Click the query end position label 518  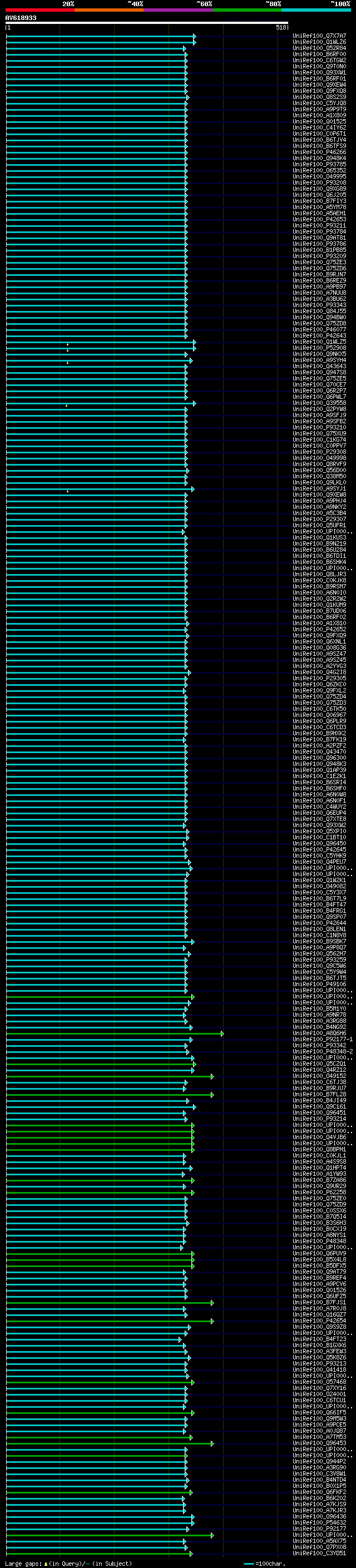tap(280, 27)
